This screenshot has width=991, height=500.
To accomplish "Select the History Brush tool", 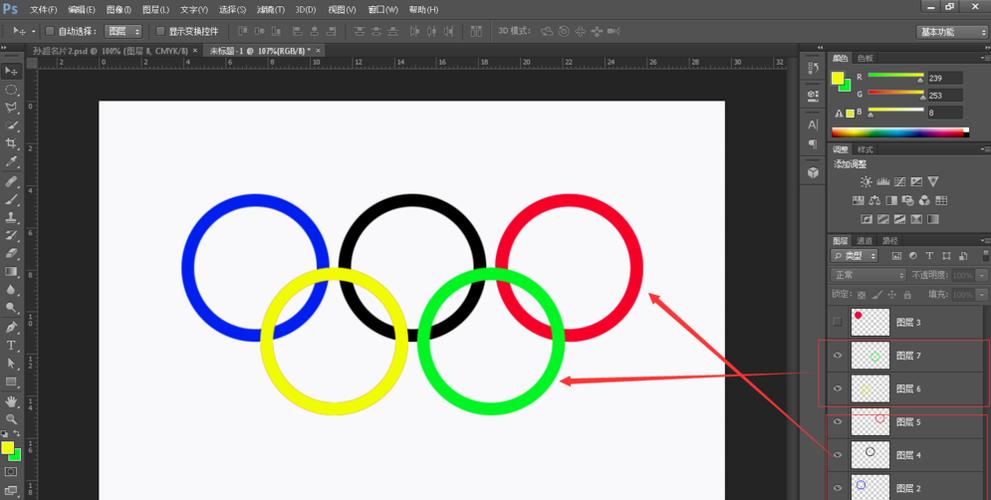I will click(11, 236).
